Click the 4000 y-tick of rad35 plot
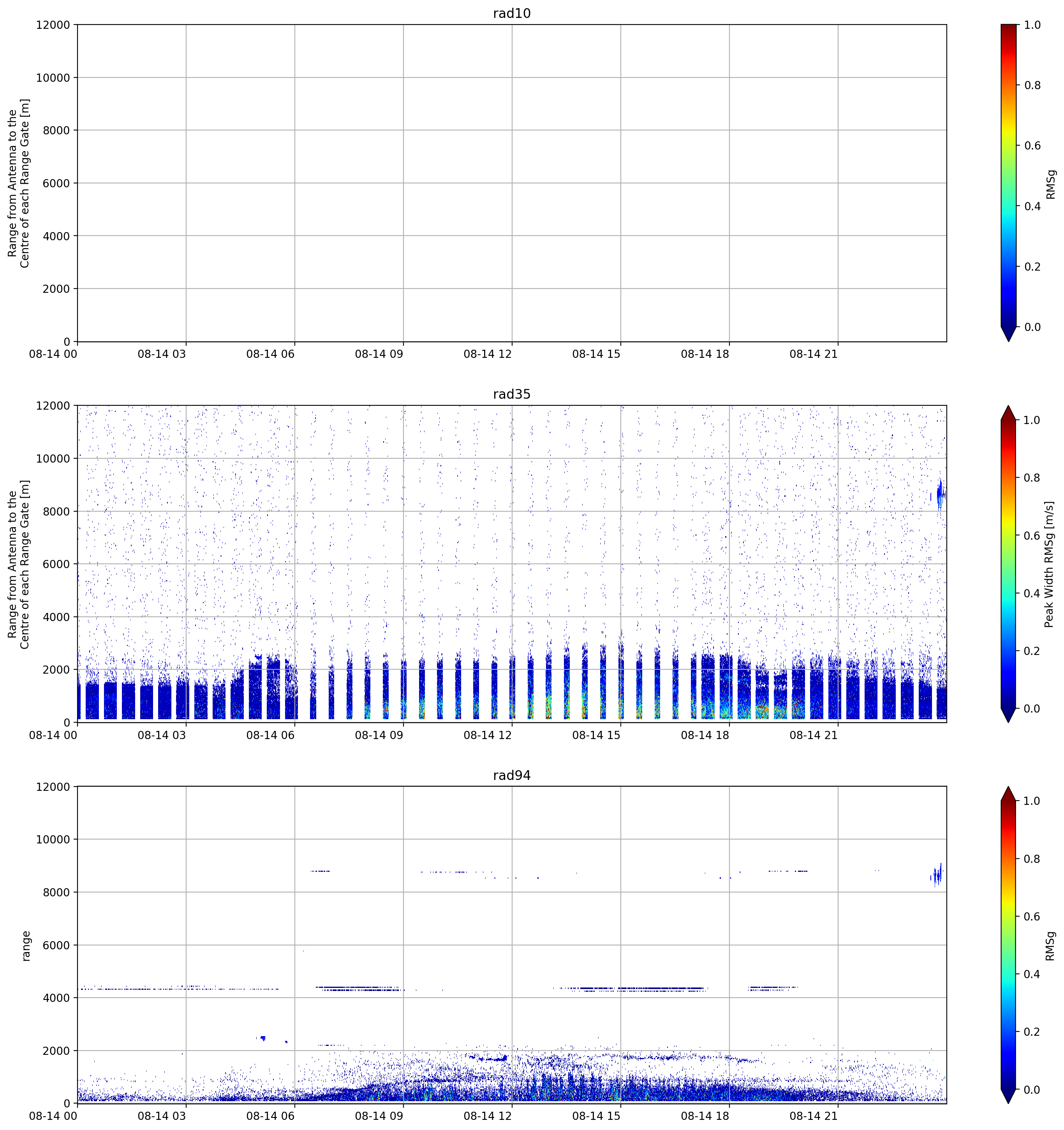This screenshot has height=1130, width=1064. (56, 617)
